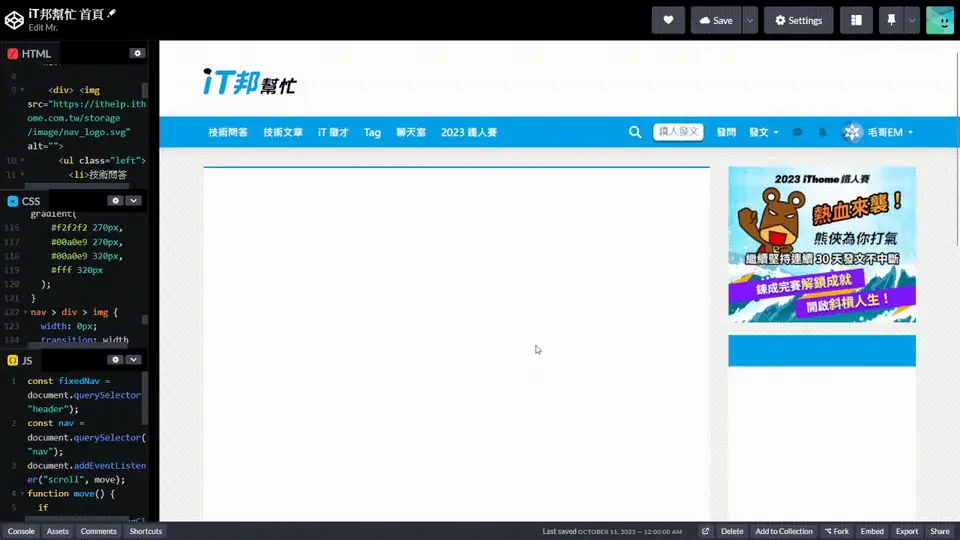Image resolution: width=960 pixels, height=540 pixels.
Task: Click CSS editor horizontal scrollbar
Action: tap(78, 345)
